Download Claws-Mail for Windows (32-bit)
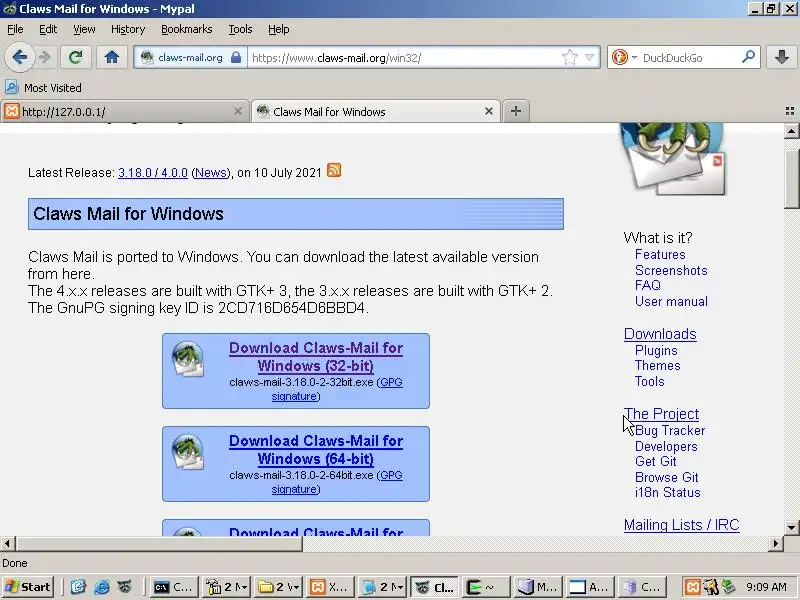The width and height of the screenshot is (800, 600). (x=316, y=357)
